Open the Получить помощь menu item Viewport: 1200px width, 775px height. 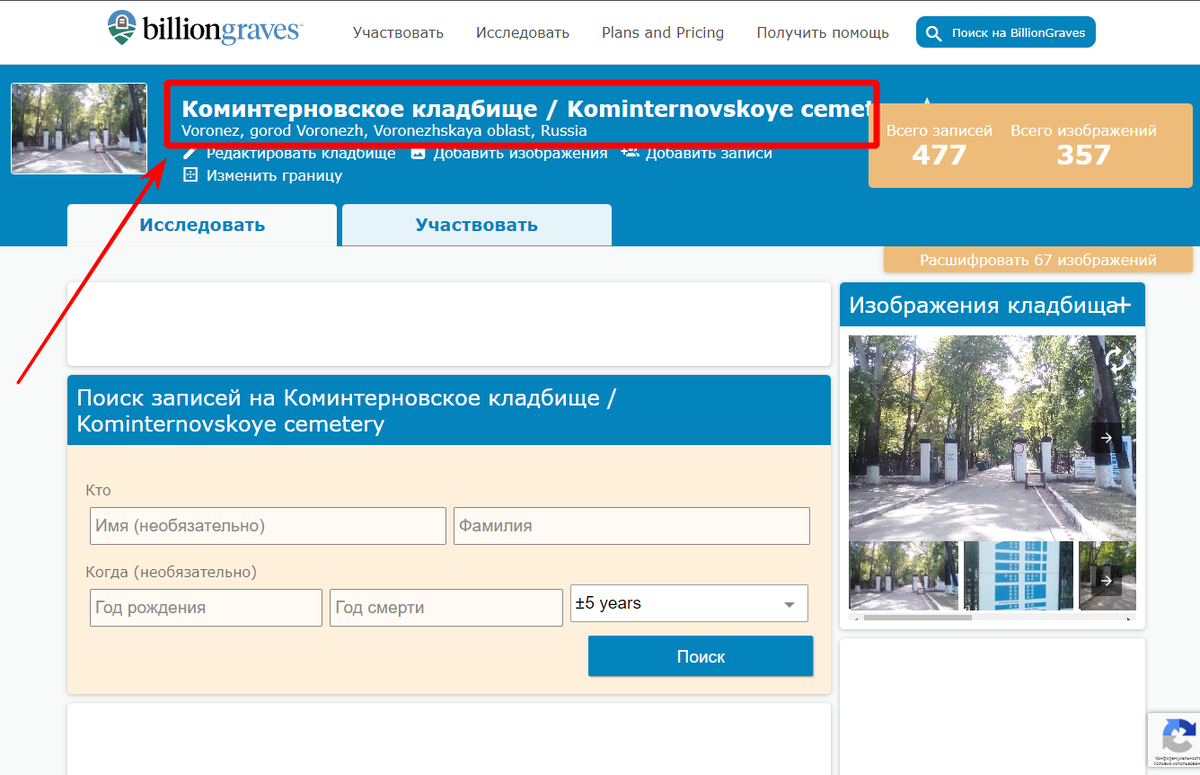pos(823,32)
